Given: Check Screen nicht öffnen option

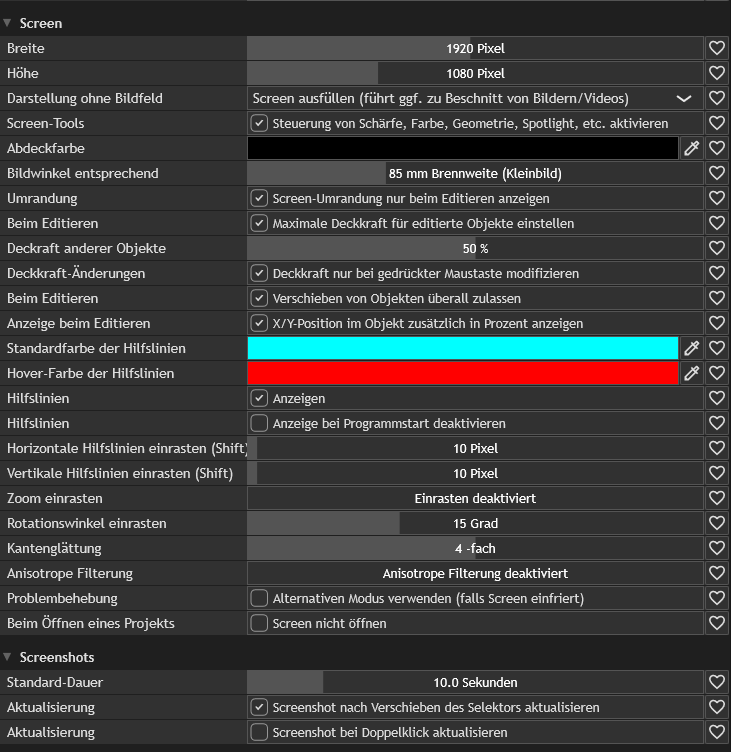Looking at the screenshot, I should [259, 623].
